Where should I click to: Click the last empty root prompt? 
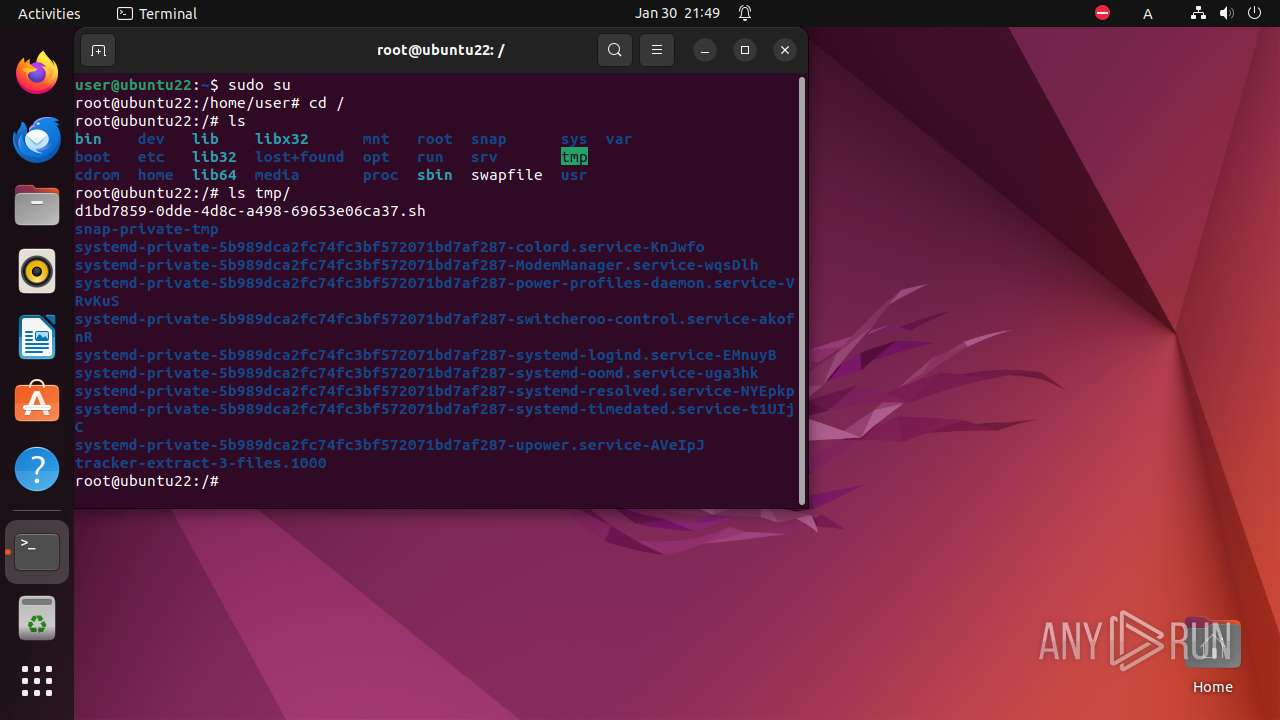click(x=147, y=481)
